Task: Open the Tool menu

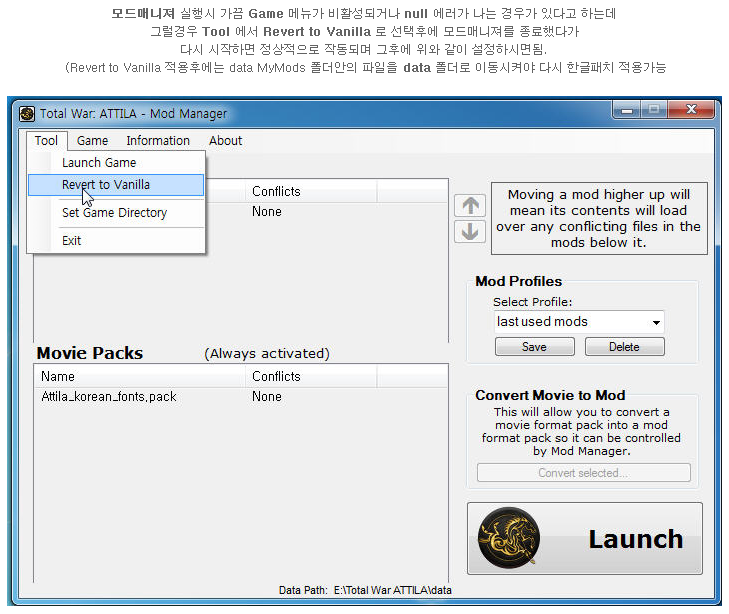Action: (46, 141)
